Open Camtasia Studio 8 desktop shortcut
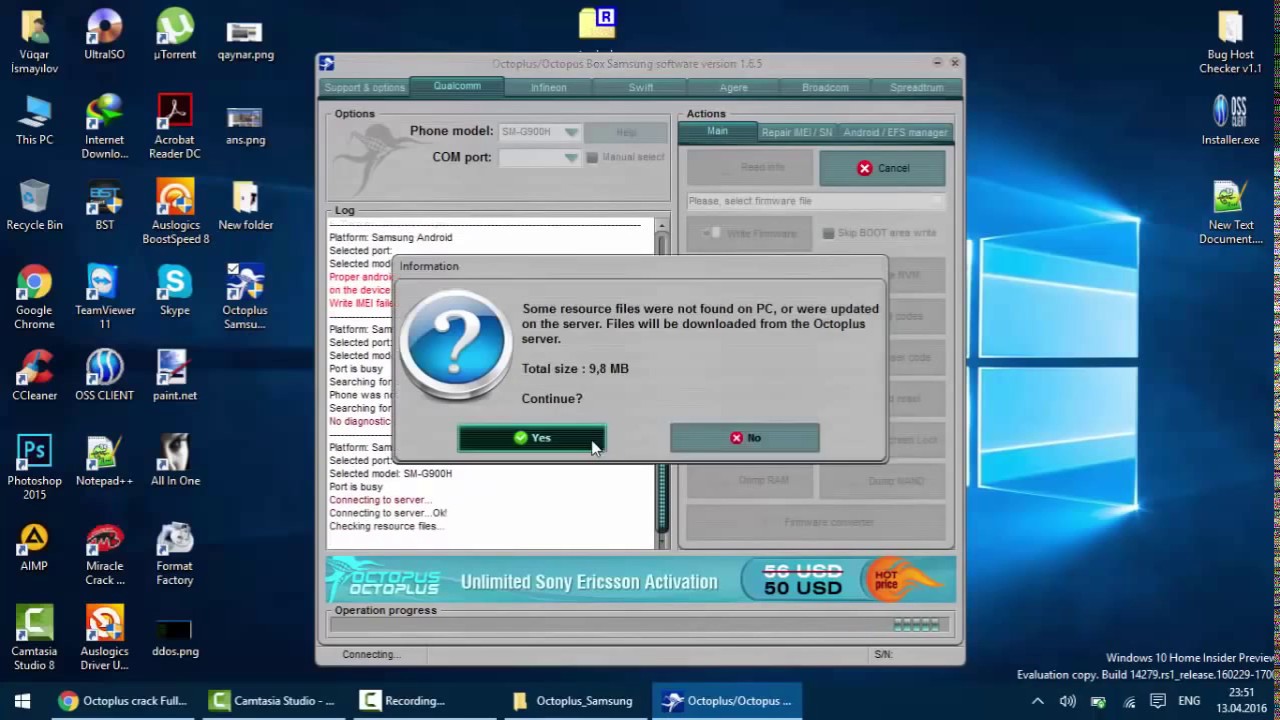 tap(34, 638)
